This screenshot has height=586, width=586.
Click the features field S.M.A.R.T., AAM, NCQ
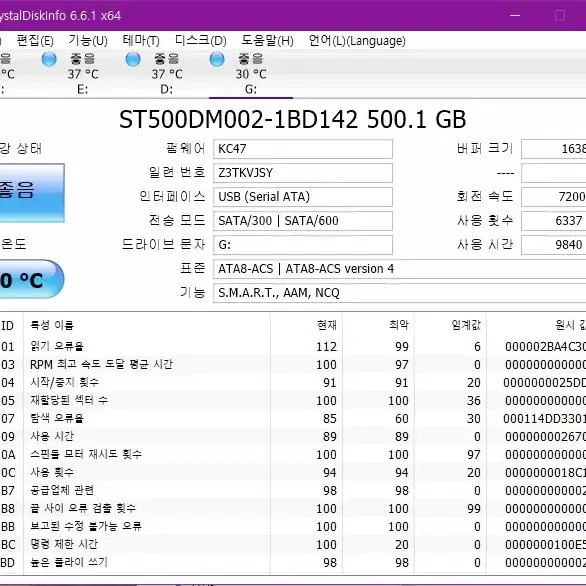[x=400, y=293]
